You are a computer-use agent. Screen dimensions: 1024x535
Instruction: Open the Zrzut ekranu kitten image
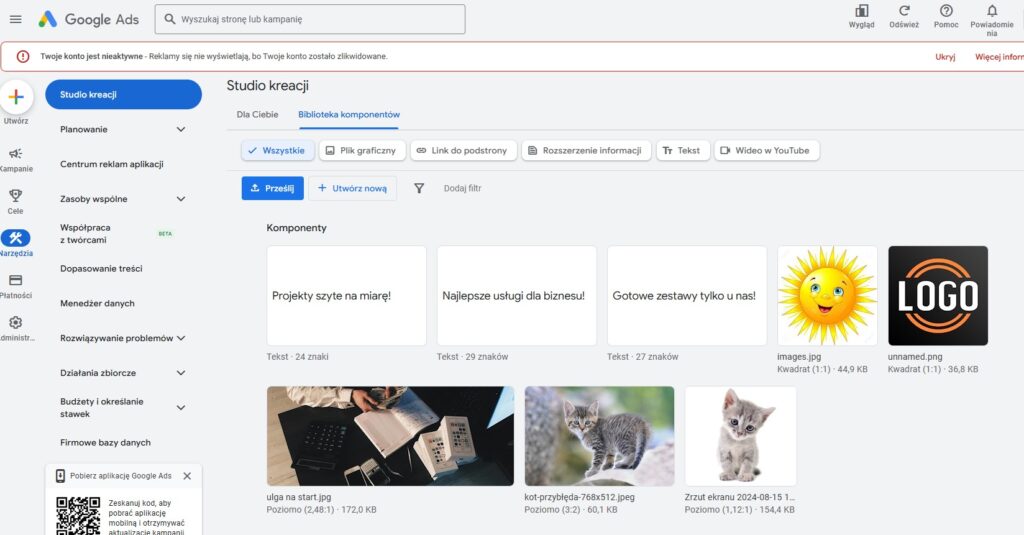click(741, 436)
